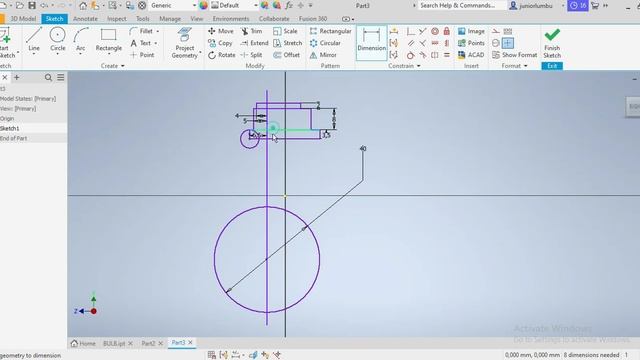Switch to the Annotate tab
This screenshot has width=640, height=360.
85,19
